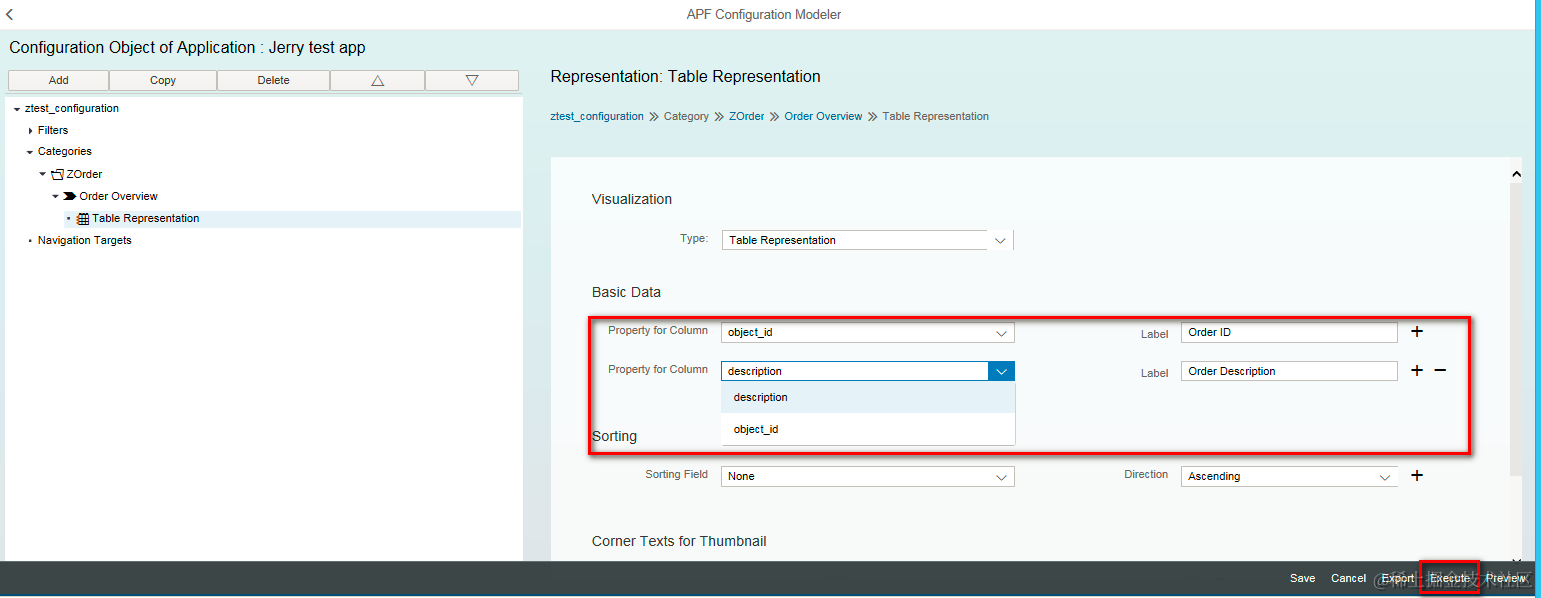Follow the ztest_configuration breadcrumb link
The width and height of the screenshot is (1541, 598).
[x=597, y=116]
